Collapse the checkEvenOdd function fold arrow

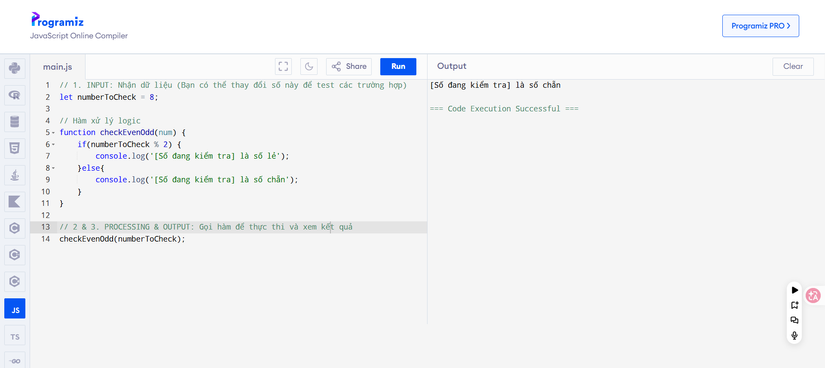coord(54,133)
